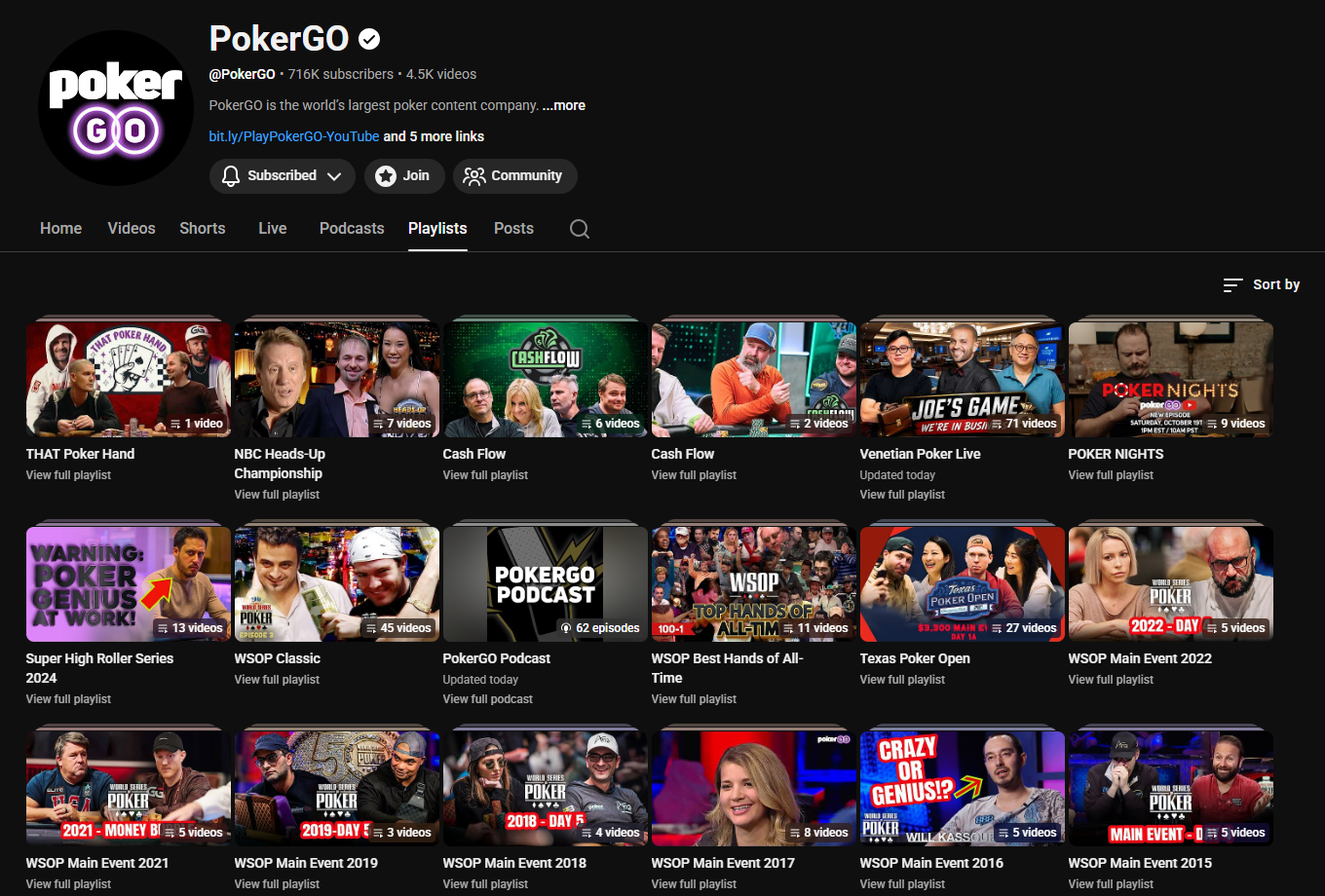Open WSOP Best Hands of All-Time thumbnail

(x=754, y=584)
